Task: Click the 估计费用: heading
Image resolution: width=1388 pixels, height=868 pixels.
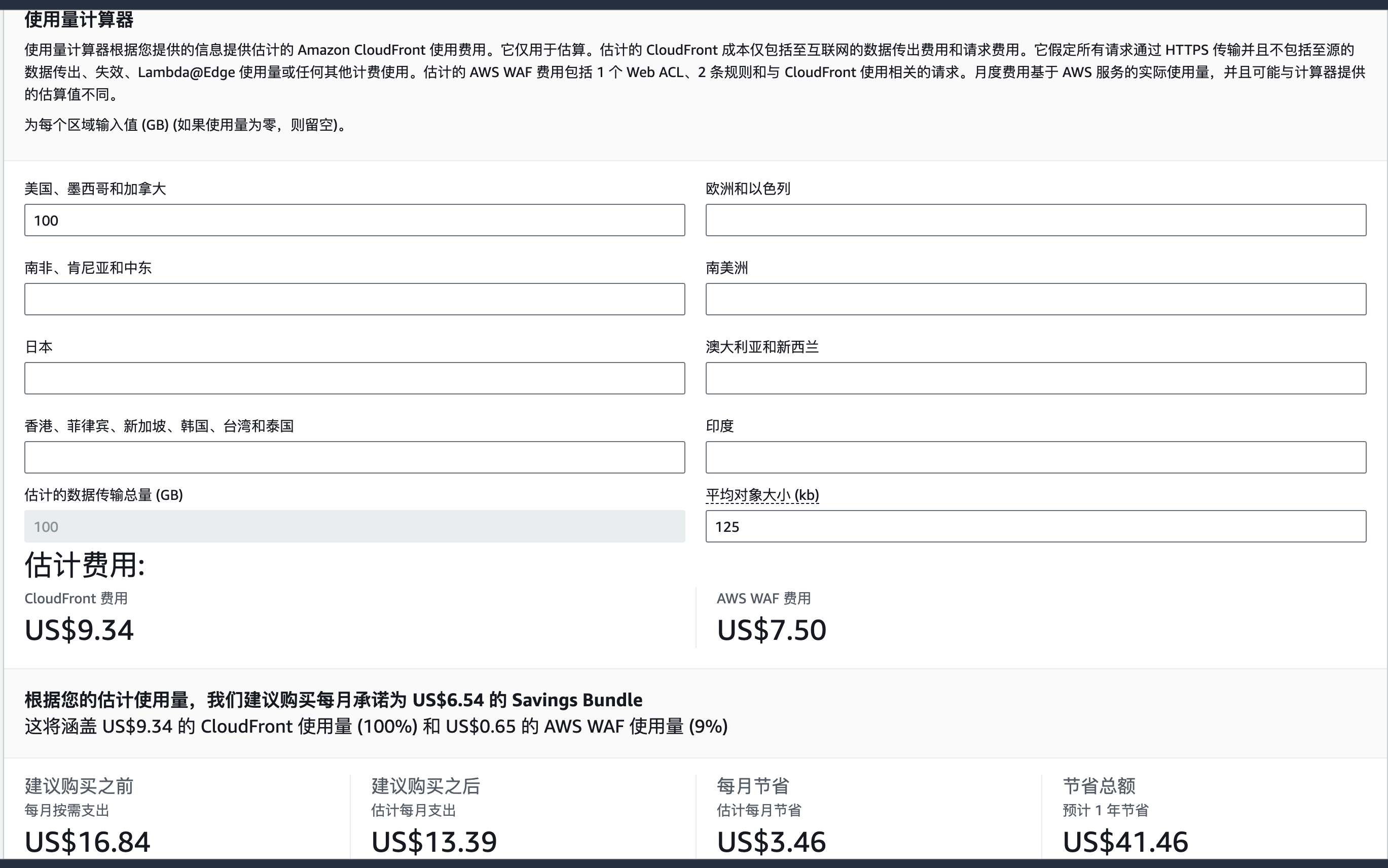Action: (85, 565)
